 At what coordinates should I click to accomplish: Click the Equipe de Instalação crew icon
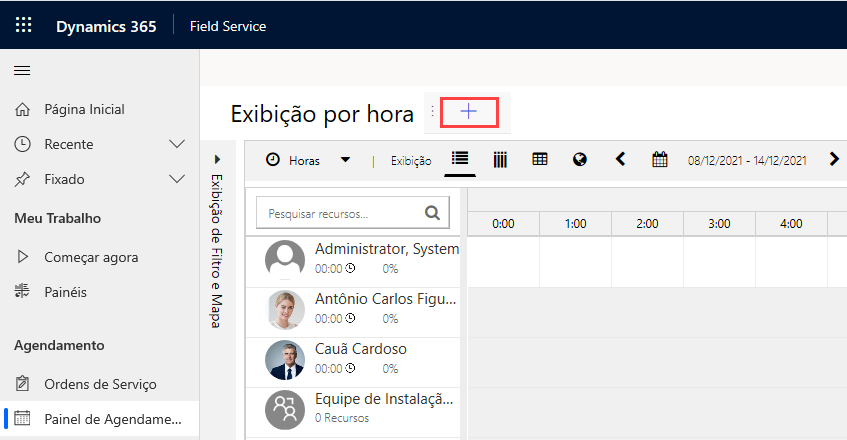285,410
